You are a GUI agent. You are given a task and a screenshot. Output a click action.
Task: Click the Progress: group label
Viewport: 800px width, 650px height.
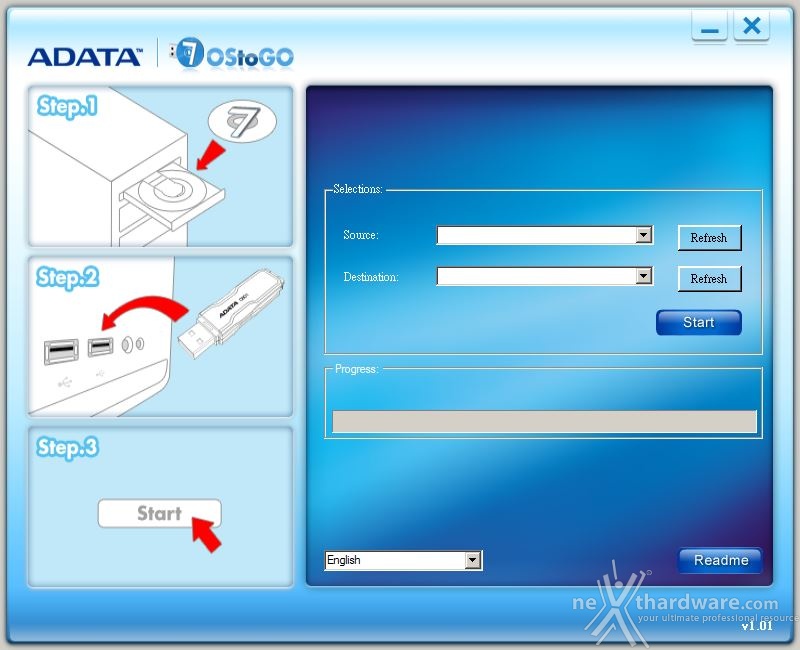click(357, 369)
